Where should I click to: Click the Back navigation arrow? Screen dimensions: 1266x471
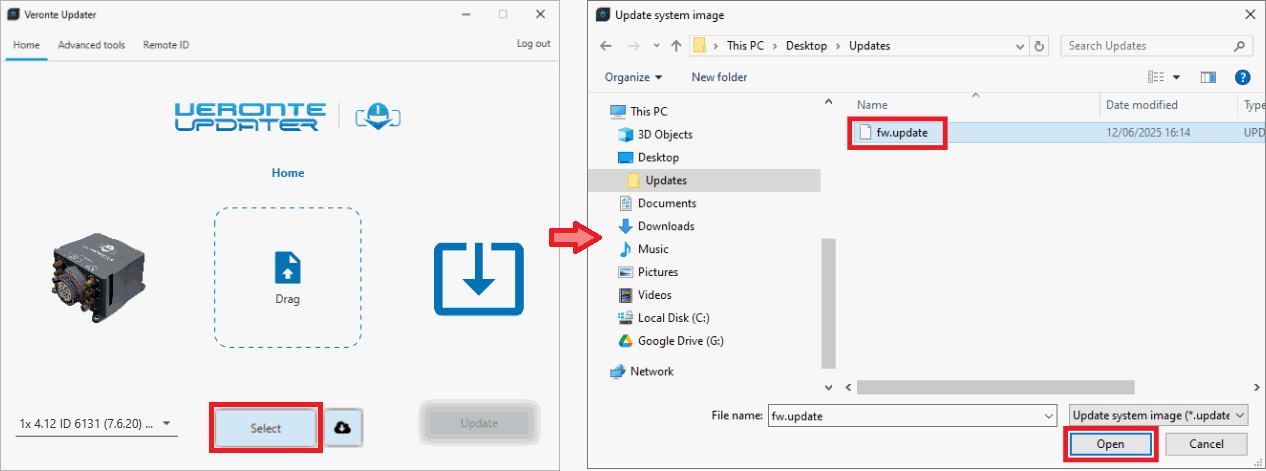(605, 46)
